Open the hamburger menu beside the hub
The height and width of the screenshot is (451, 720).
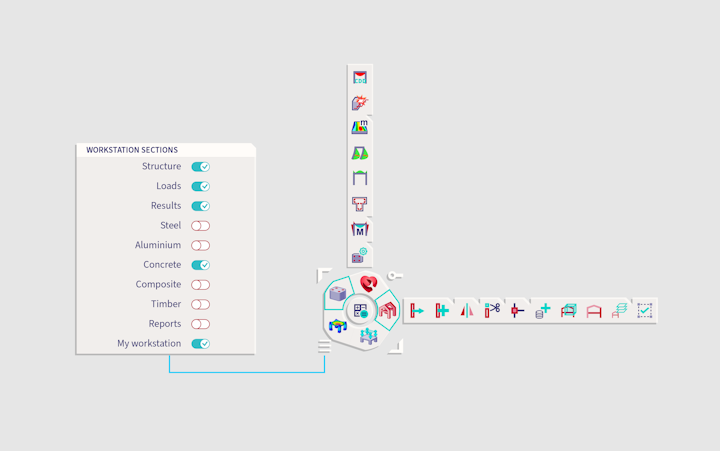coord(324,346)
